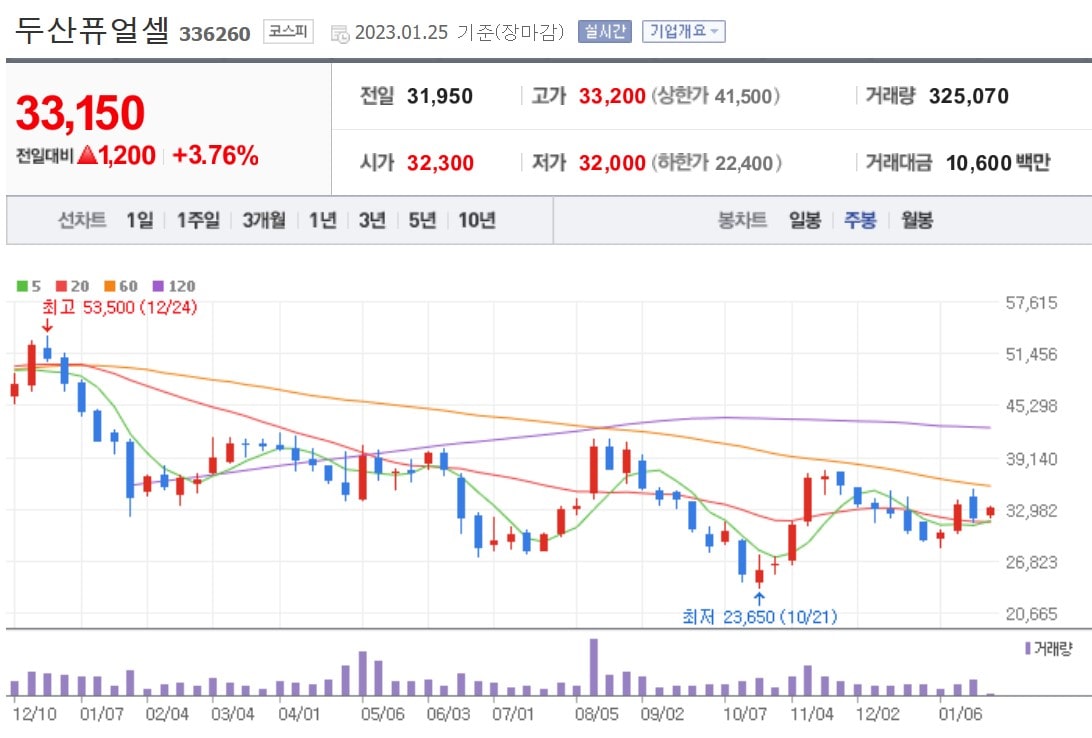Viewport: 1092px width, 738px height.
Task: Select the 1주일 line chart tab
Action: [x=198, y=221]
